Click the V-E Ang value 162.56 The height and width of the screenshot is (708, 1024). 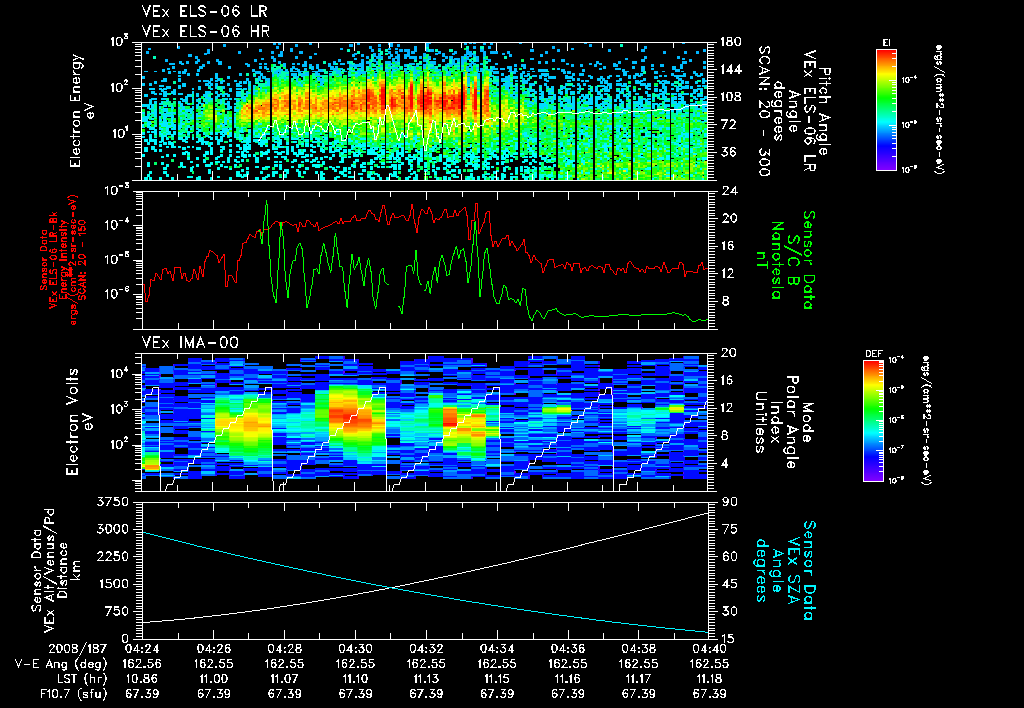click(142, 664)
